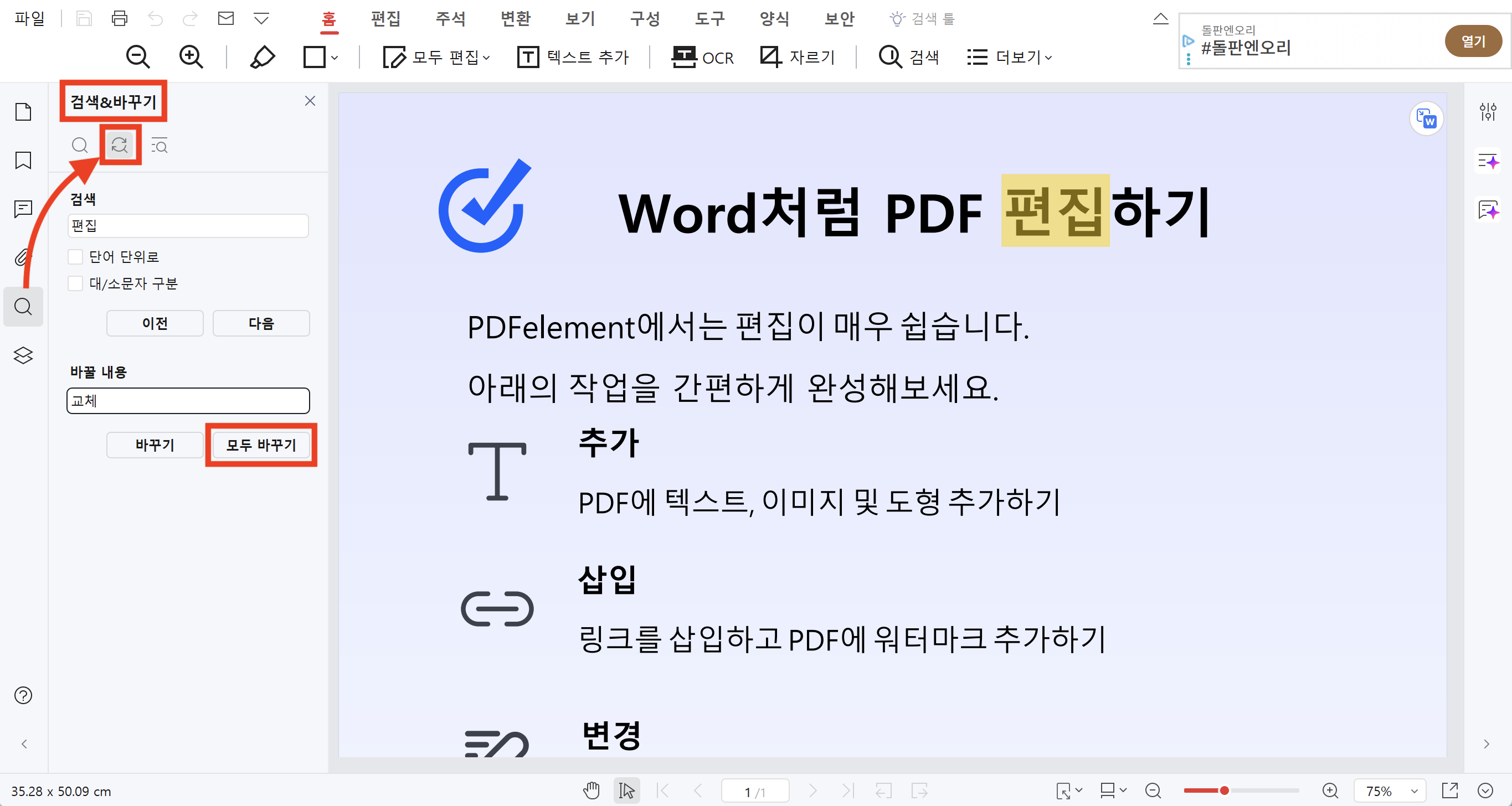The image size is (1512, 806).
Task: Switch to the 변환 tab
Action: 515,18
